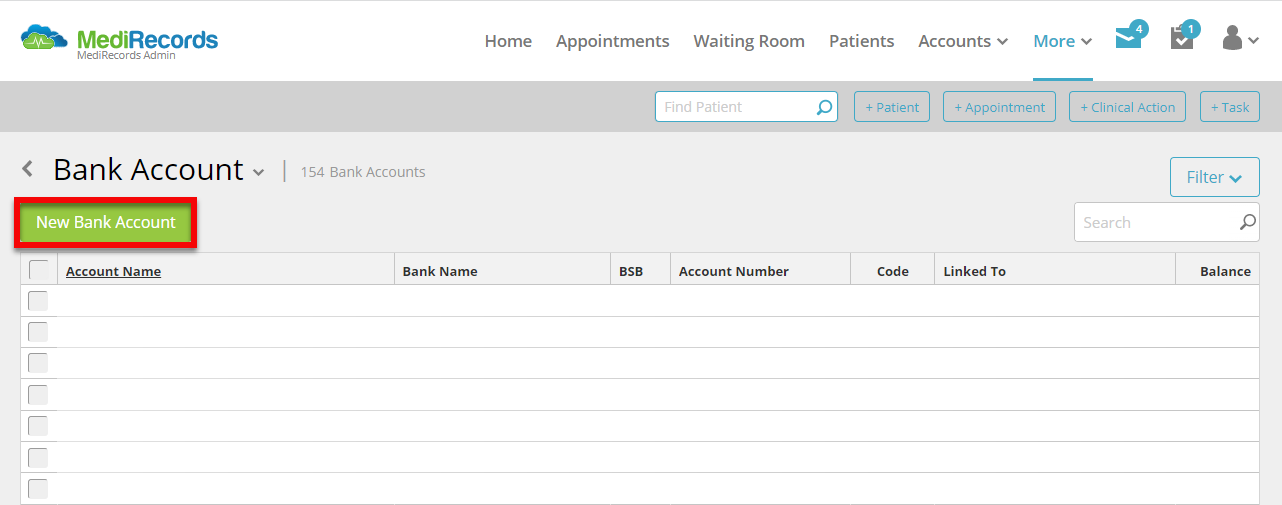The image size is (1282, 505).
Task: Click the MediRecords cloud logo
Action: (x=46, y=40)
